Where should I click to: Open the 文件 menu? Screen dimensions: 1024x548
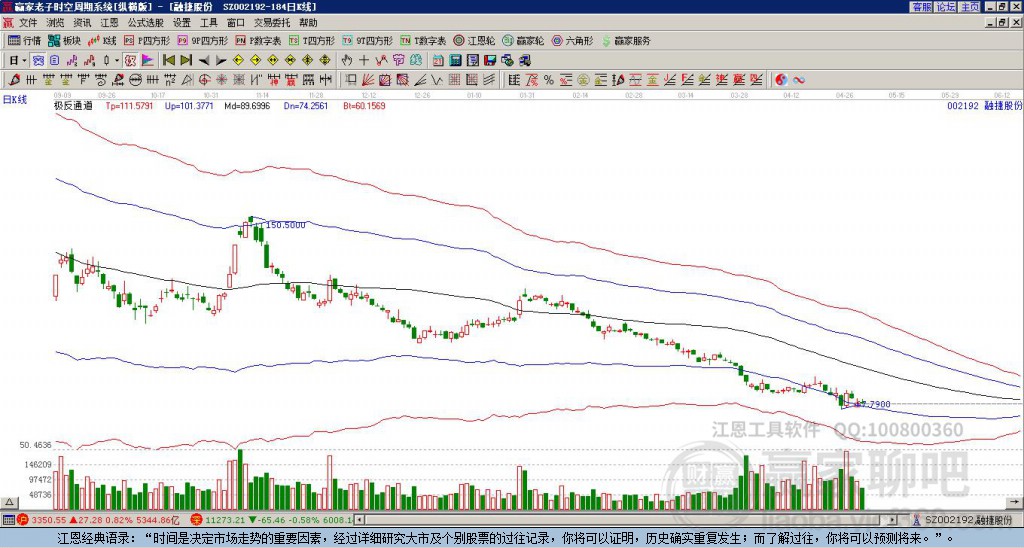[28, 23]
